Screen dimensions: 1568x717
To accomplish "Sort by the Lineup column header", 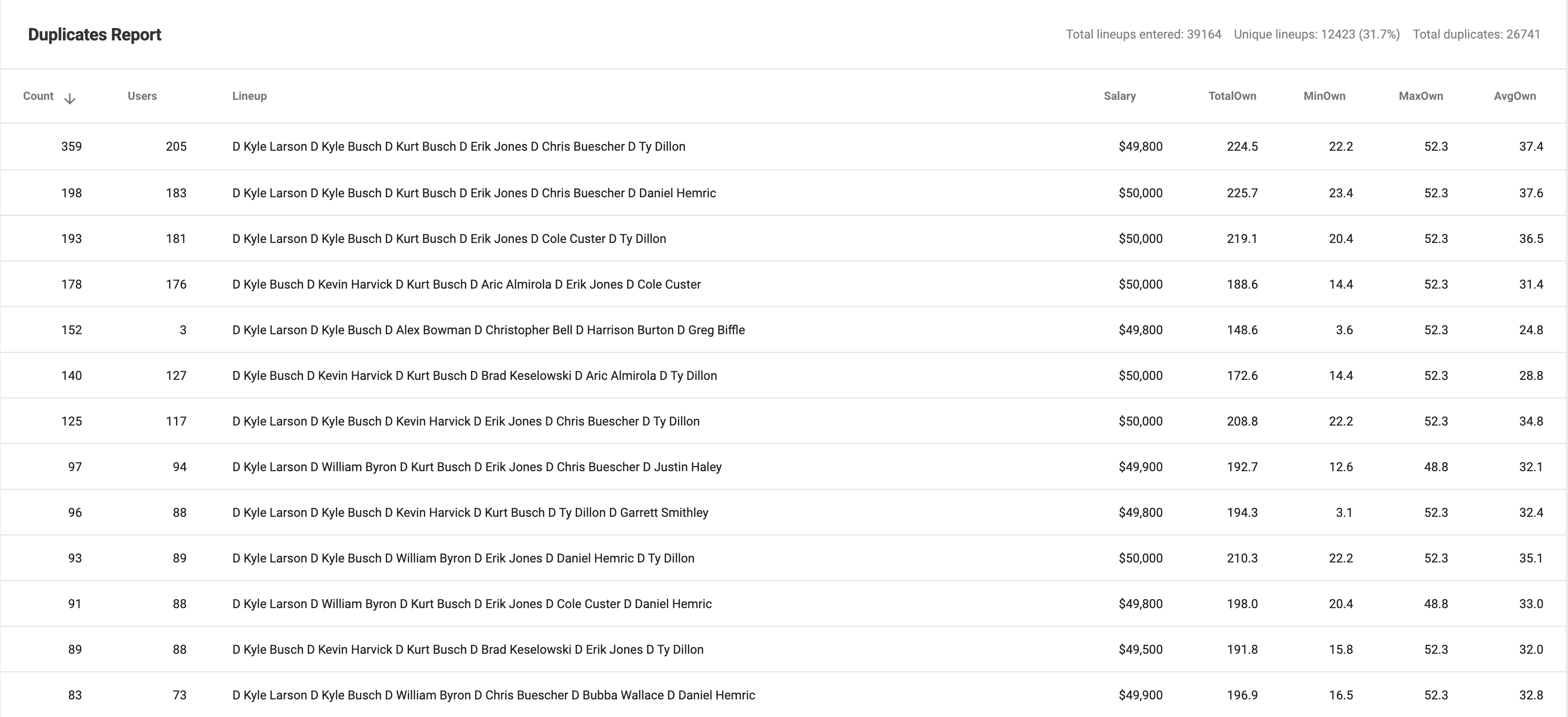I will point(249,96).
